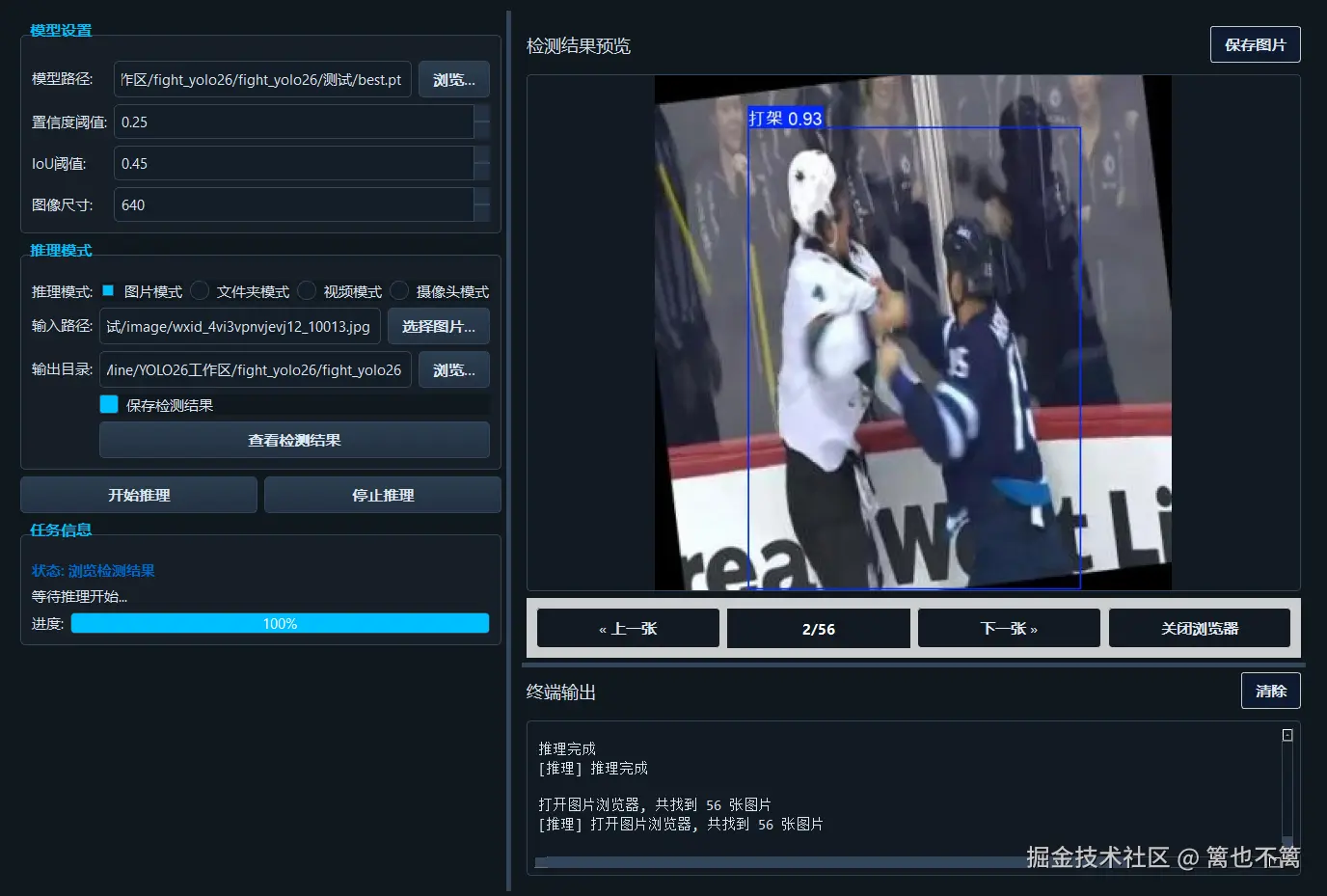1327x896 pixels.
Task: Click the 100% progress bar
Action: (280, 623)
